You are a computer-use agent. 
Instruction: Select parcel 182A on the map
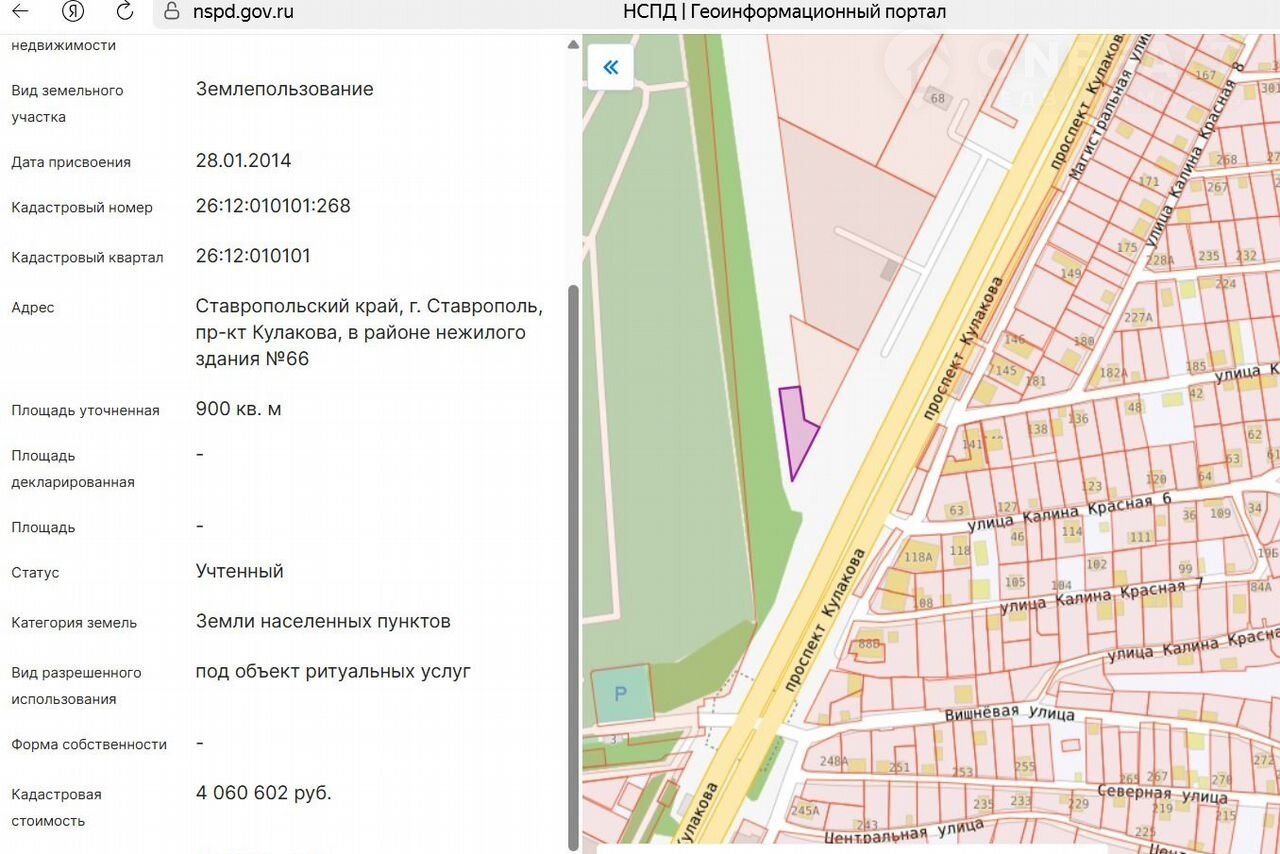[x=1113, y=373]
